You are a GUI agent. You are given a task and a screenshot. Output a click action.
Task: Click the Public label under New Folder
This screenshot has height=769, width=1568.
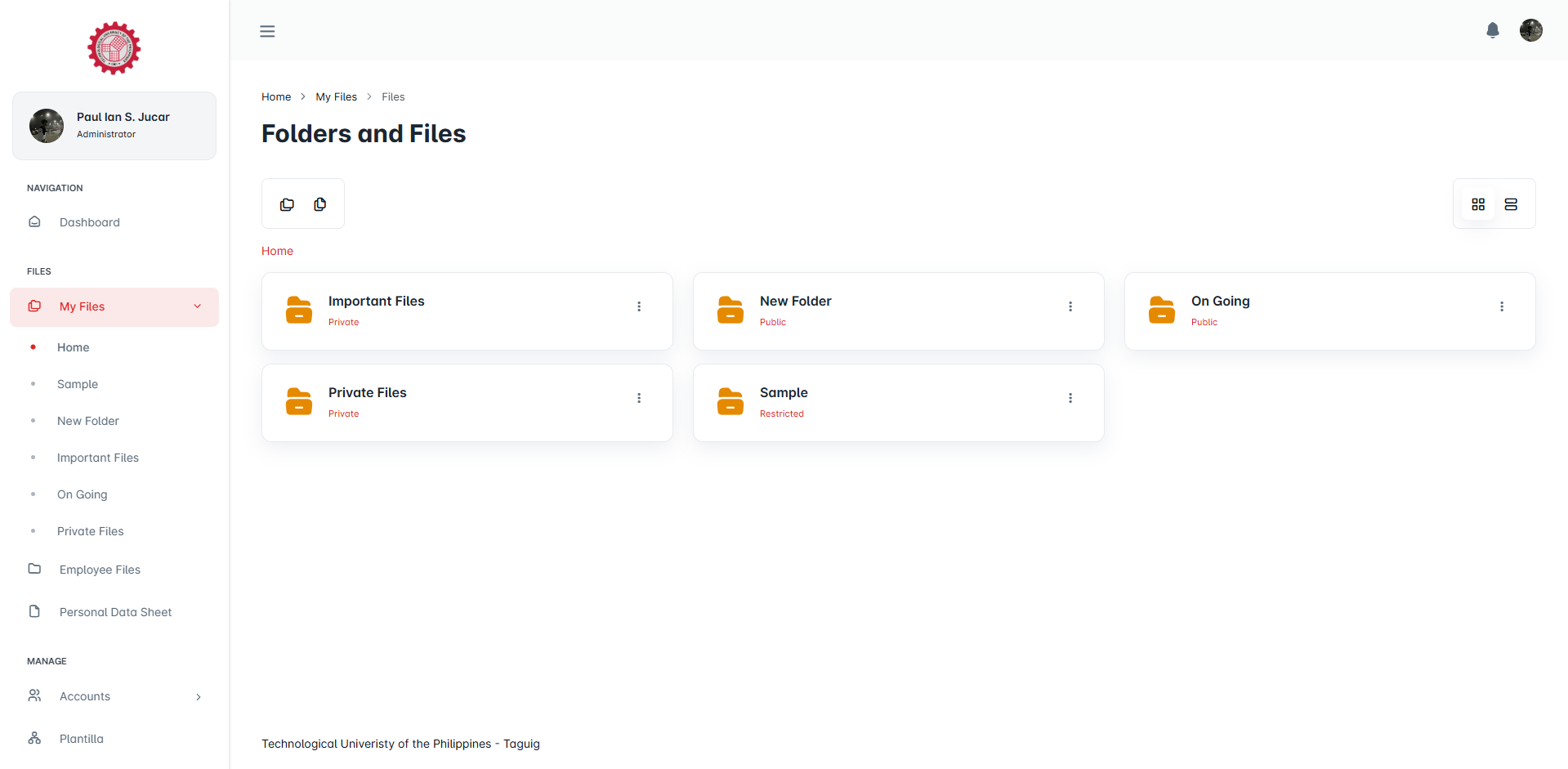click(773, 322)
